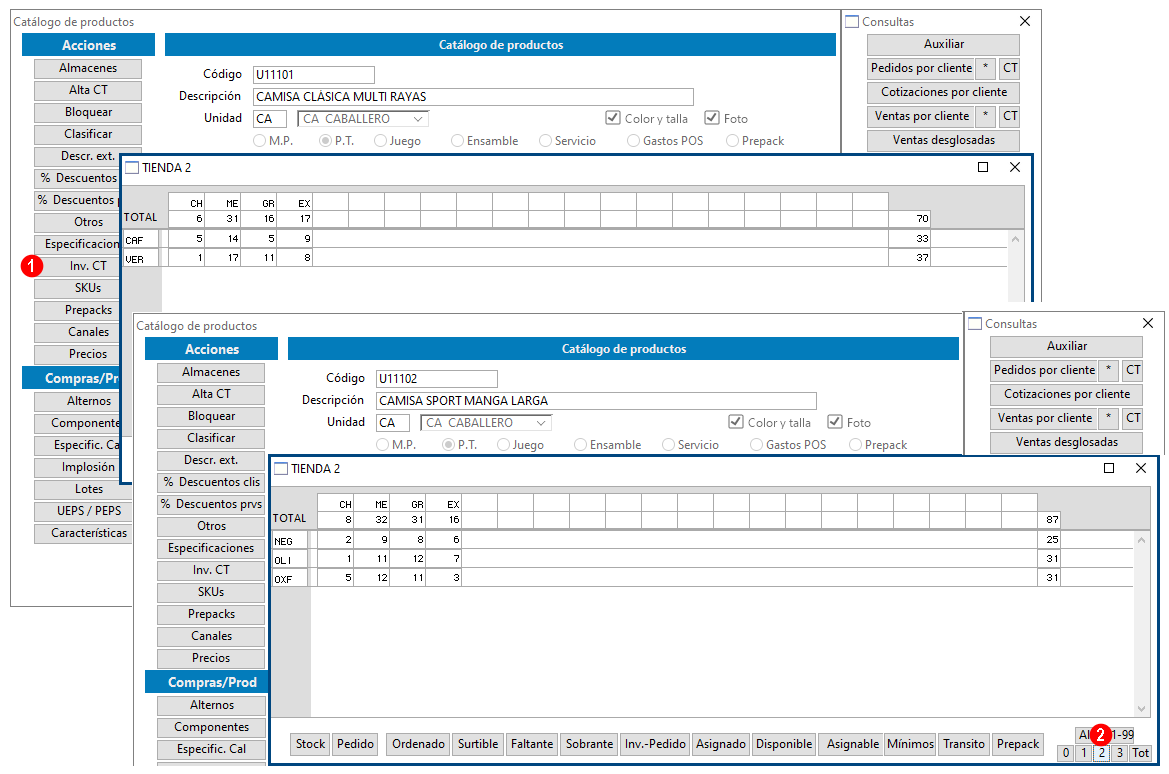Click scroll-up arrow in NEG/OLI/OXF grid
The width and height of the screenshot is (1169, 774).
click(x=1141, y=540)
